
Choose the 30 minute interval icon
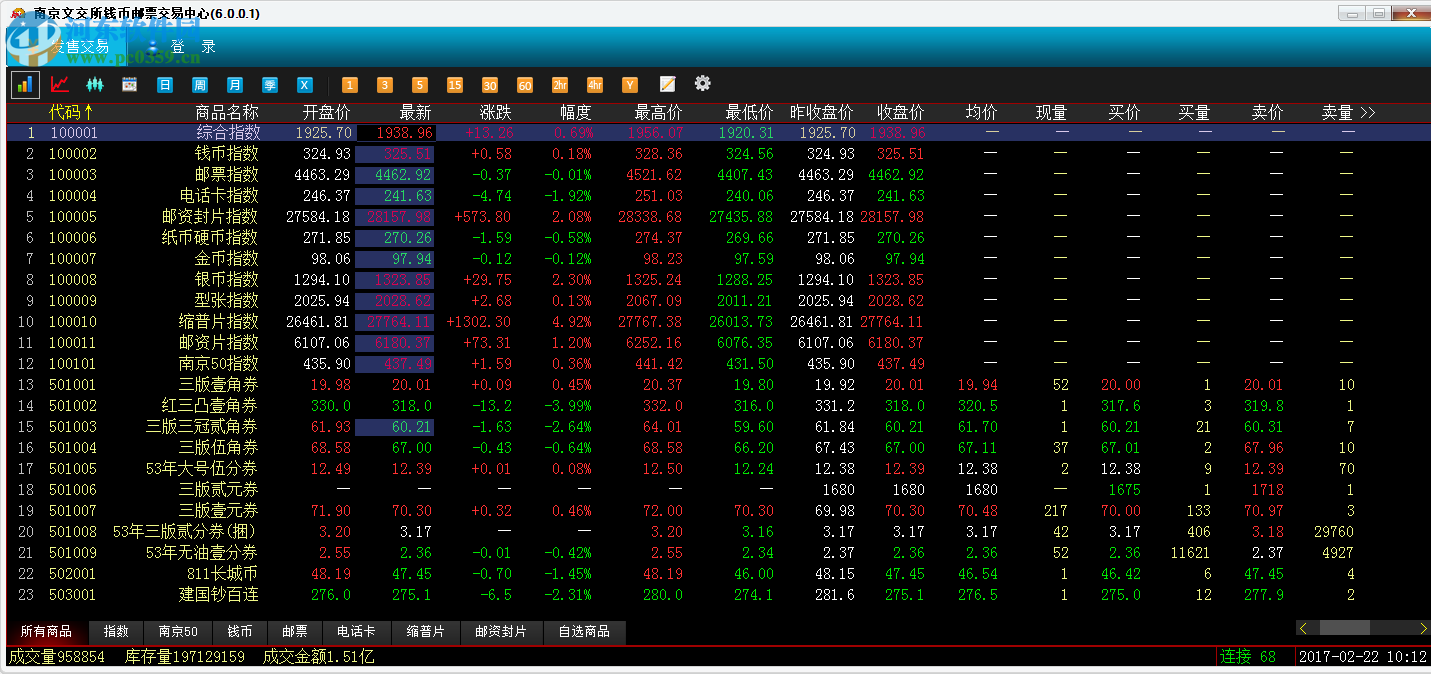pyautogui.click(x=490, y=85)
